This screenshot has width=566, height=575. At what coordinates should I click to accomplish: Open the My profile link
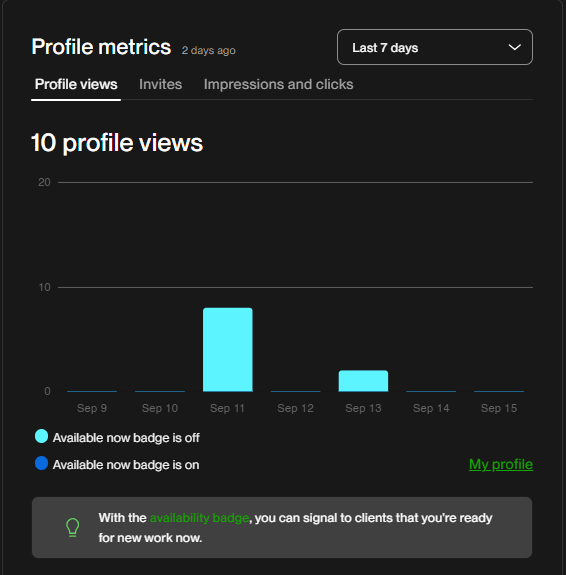(501, 464)
